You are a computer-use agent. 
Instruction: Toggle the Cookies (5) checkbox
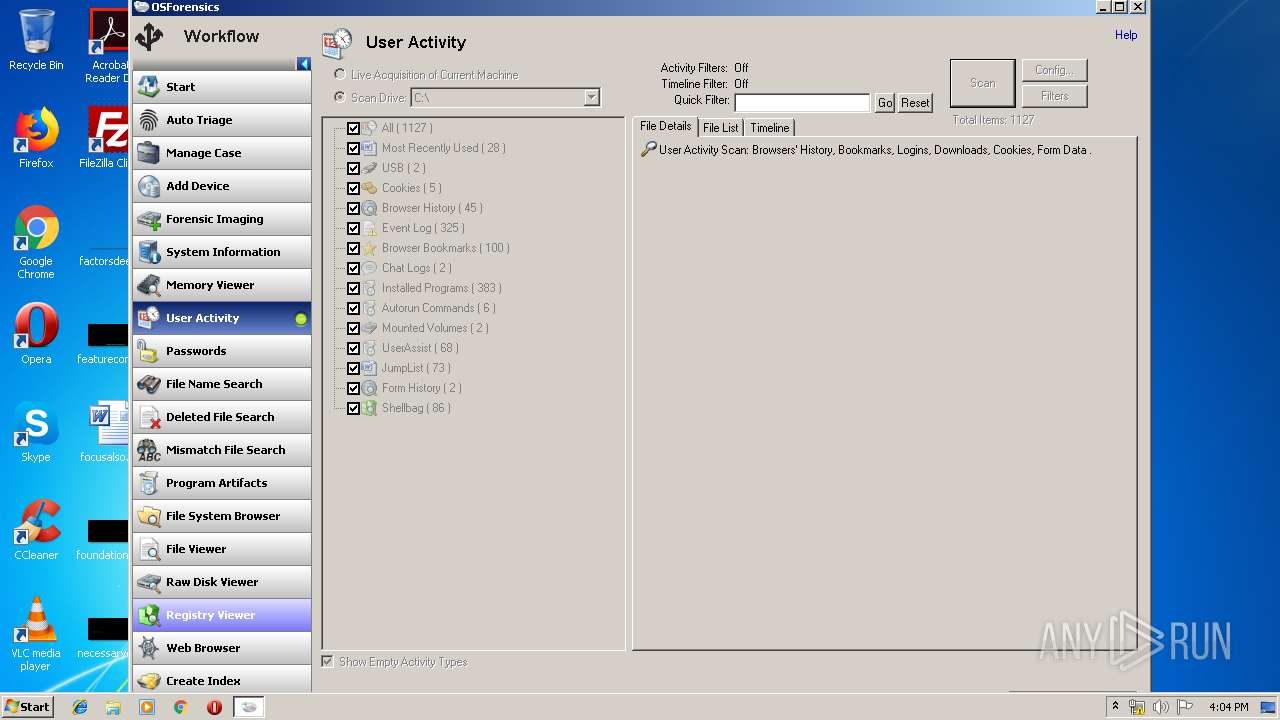coord(353,188)
